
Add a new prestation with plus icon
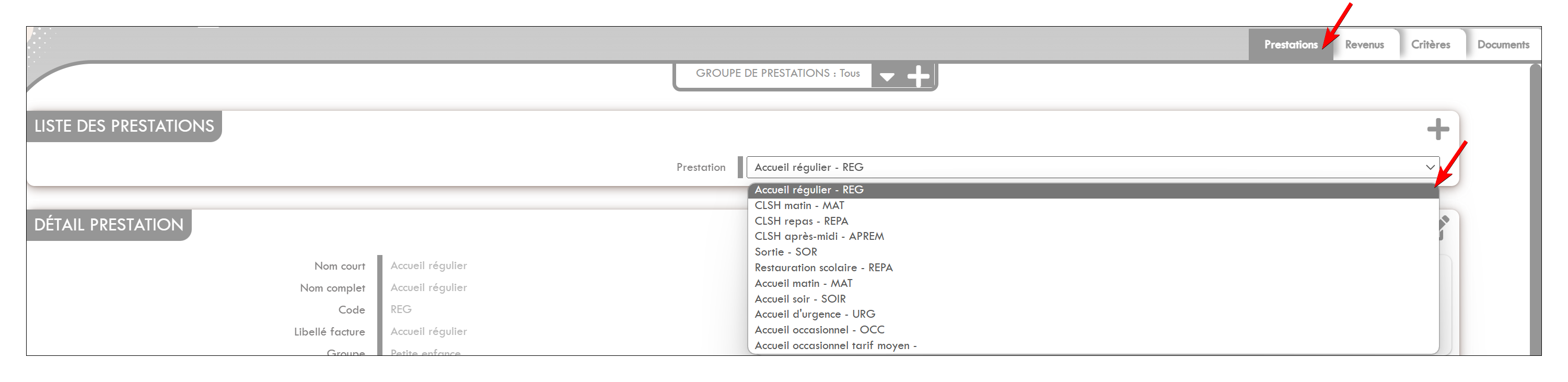(1438, 129)
